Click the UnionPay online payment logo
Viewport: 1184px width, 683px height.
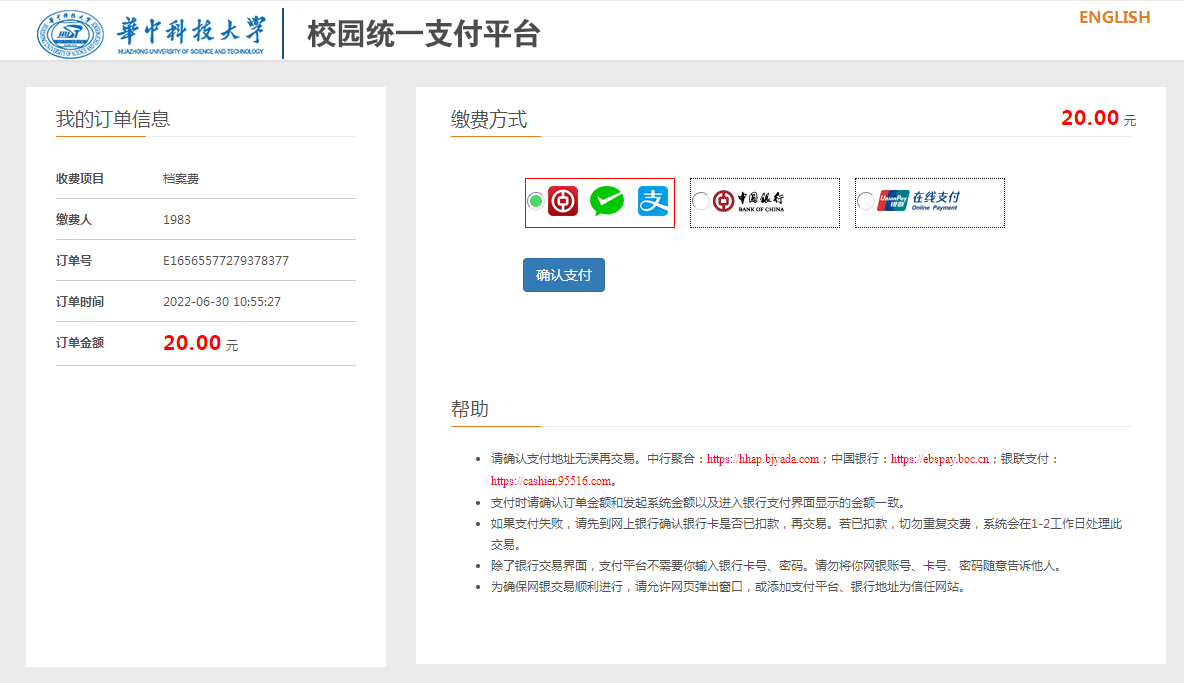click(x=918, y=201)
